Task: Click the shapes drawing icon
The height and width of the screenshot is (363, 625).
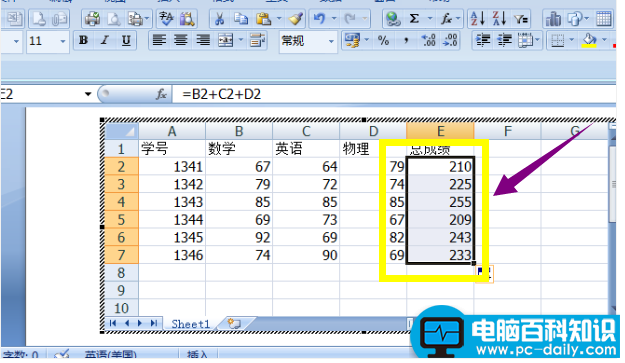Action: pyautogui.click(x=574, y=19)
